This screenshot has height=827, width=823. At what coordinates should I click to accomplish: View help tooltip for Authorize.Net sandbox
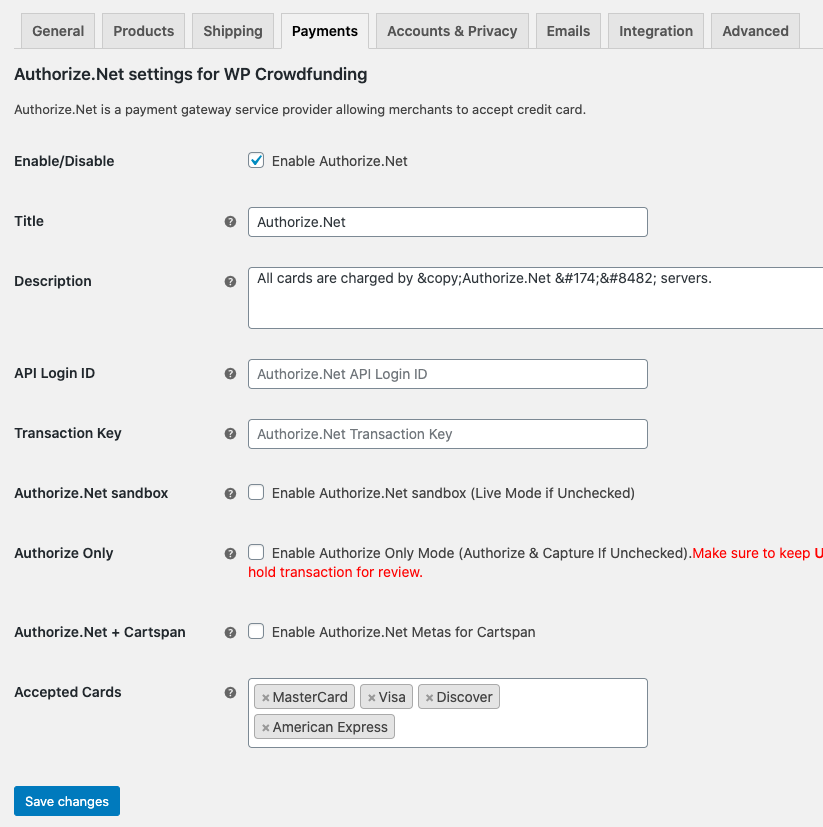(230, 494)
